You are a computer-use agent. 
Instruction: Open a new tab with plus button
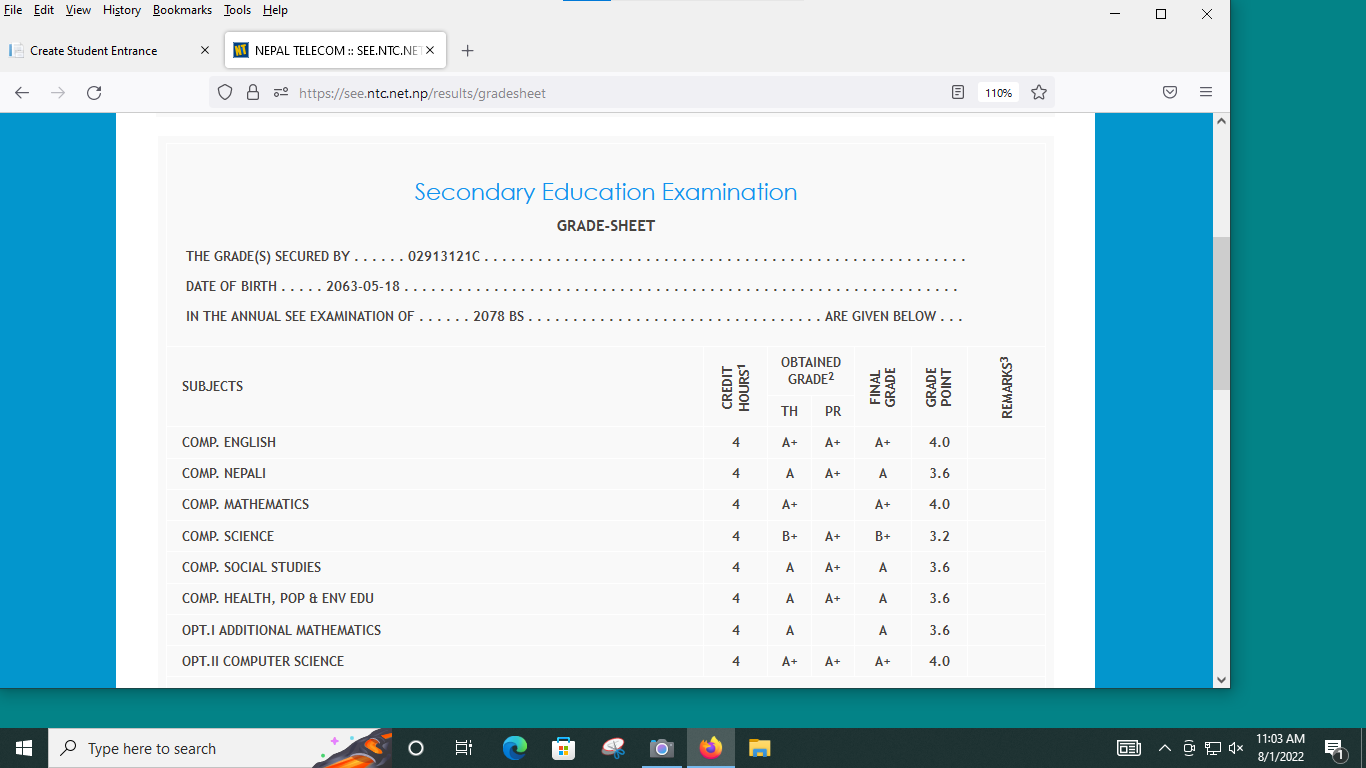tap(467, 50)
